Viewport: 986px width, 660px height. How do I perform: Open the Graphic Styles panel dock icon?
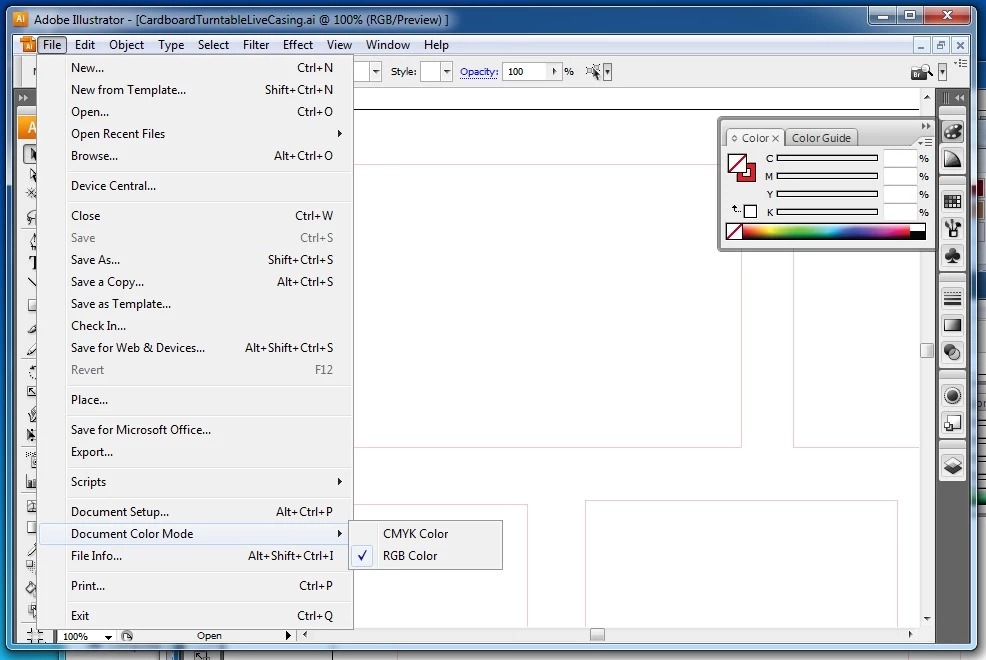pos(952,423)
